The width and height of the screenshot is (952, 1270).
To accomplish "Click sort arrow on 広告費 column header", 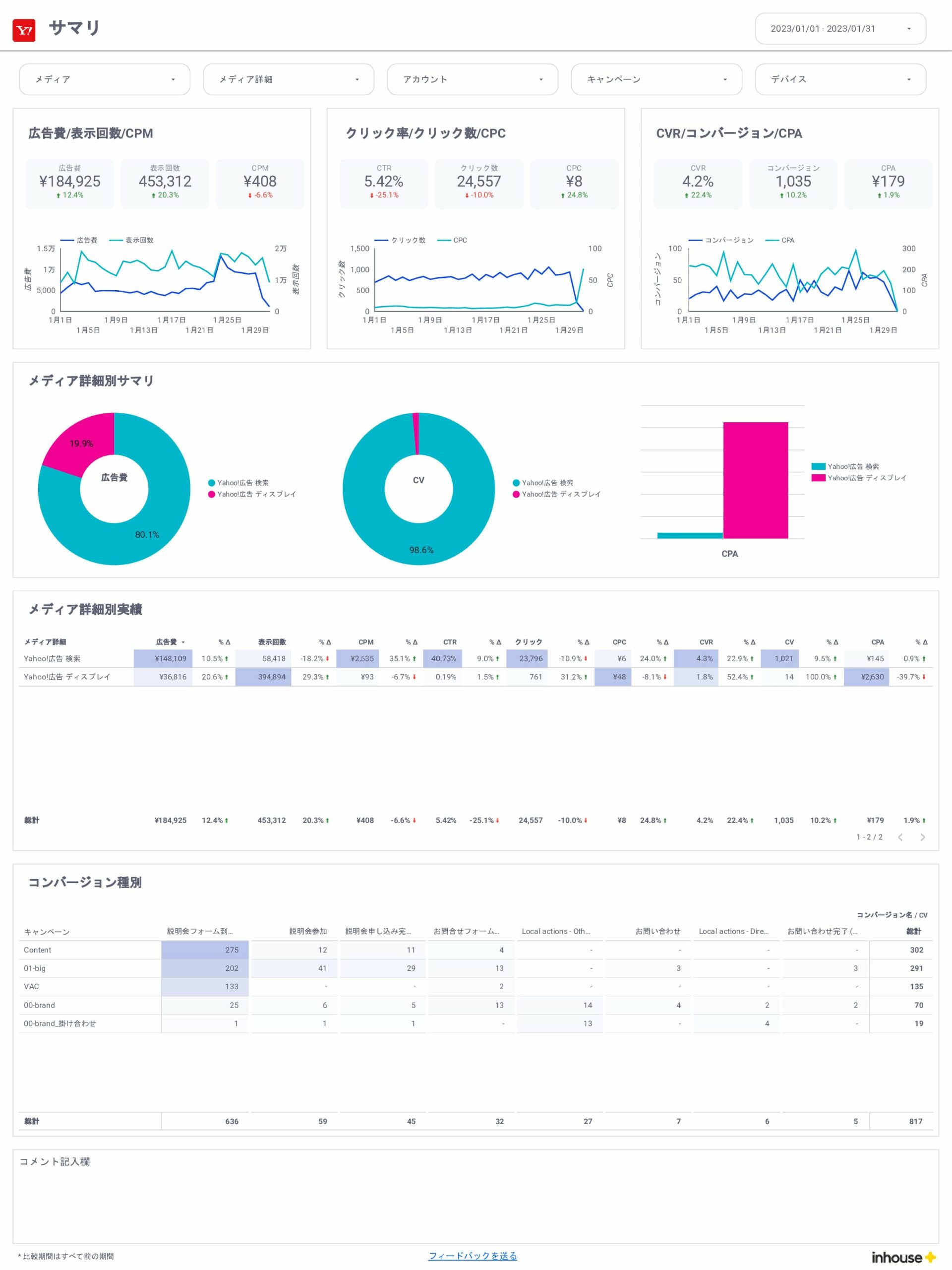I will point(183,642).
